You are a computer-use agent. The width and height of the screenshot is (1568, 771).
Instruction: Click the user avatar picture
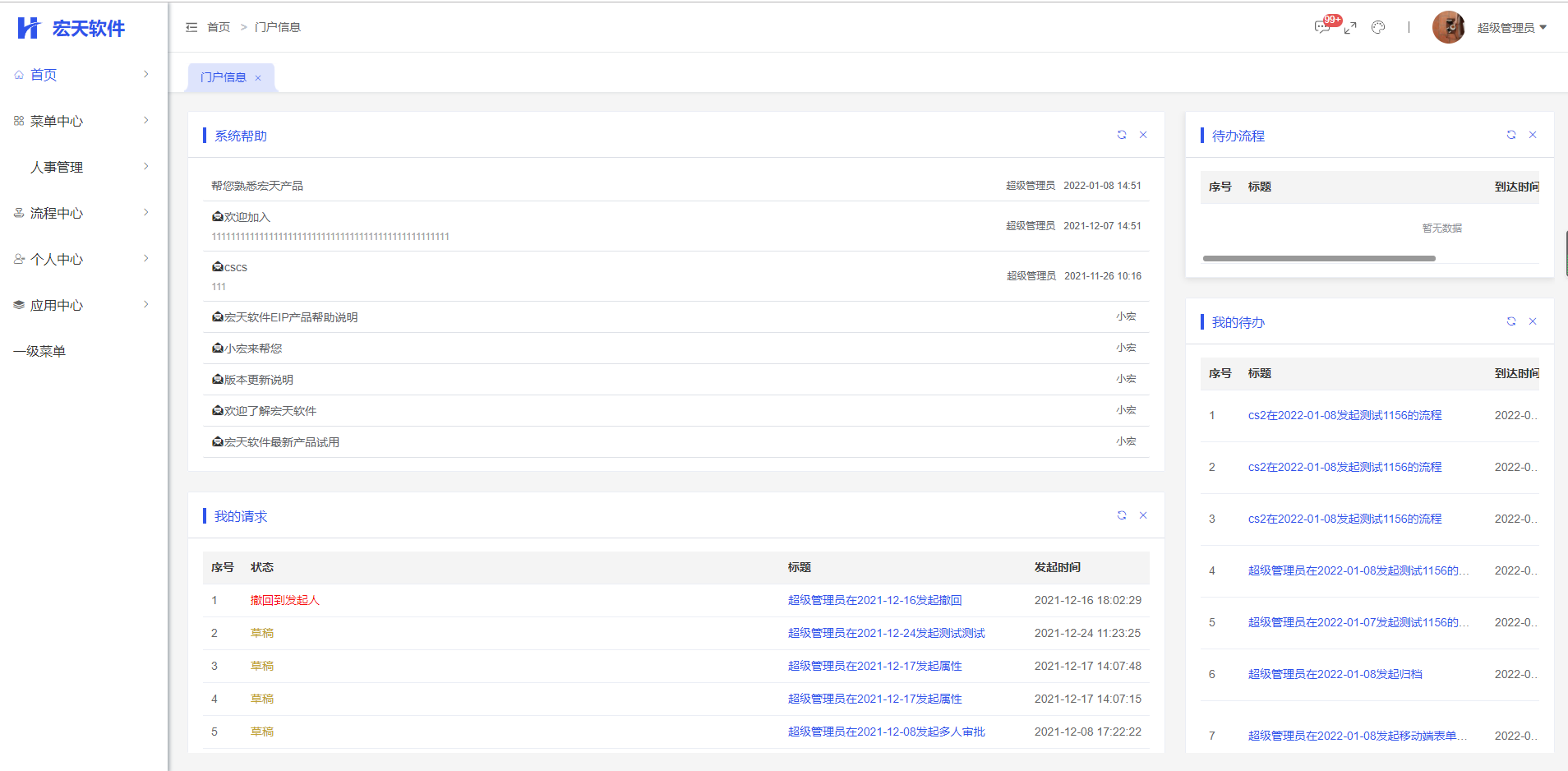pos(1448,27)
